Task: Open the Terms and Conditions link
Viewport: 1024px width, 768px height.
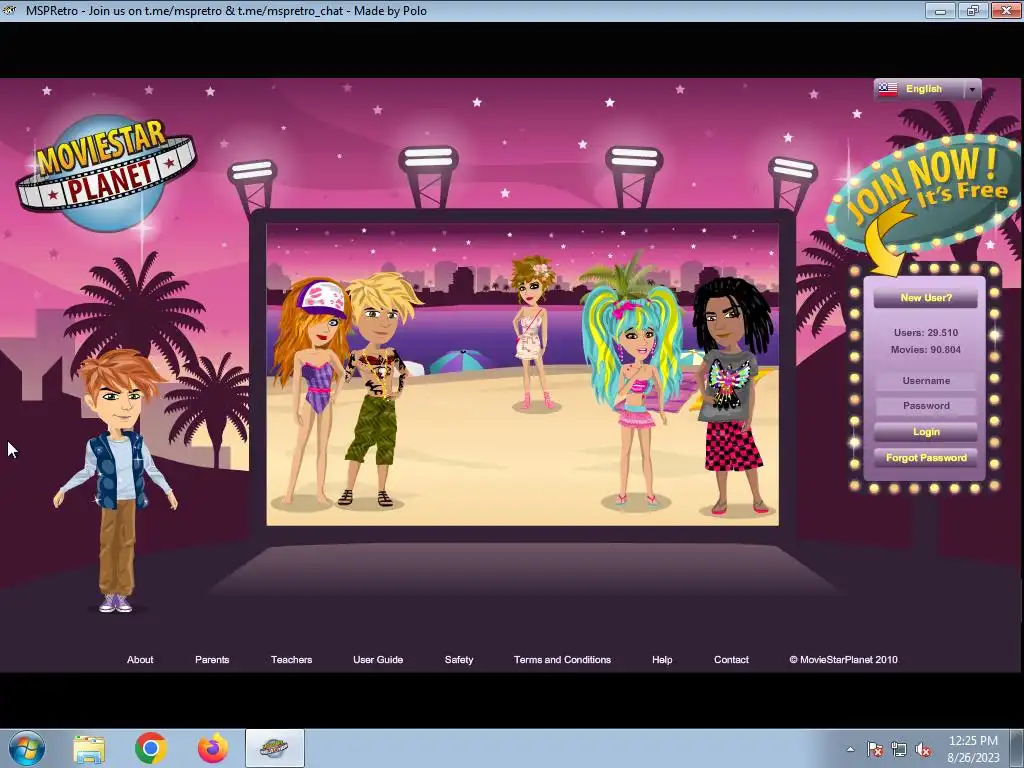Action: [x=562, y=660]
